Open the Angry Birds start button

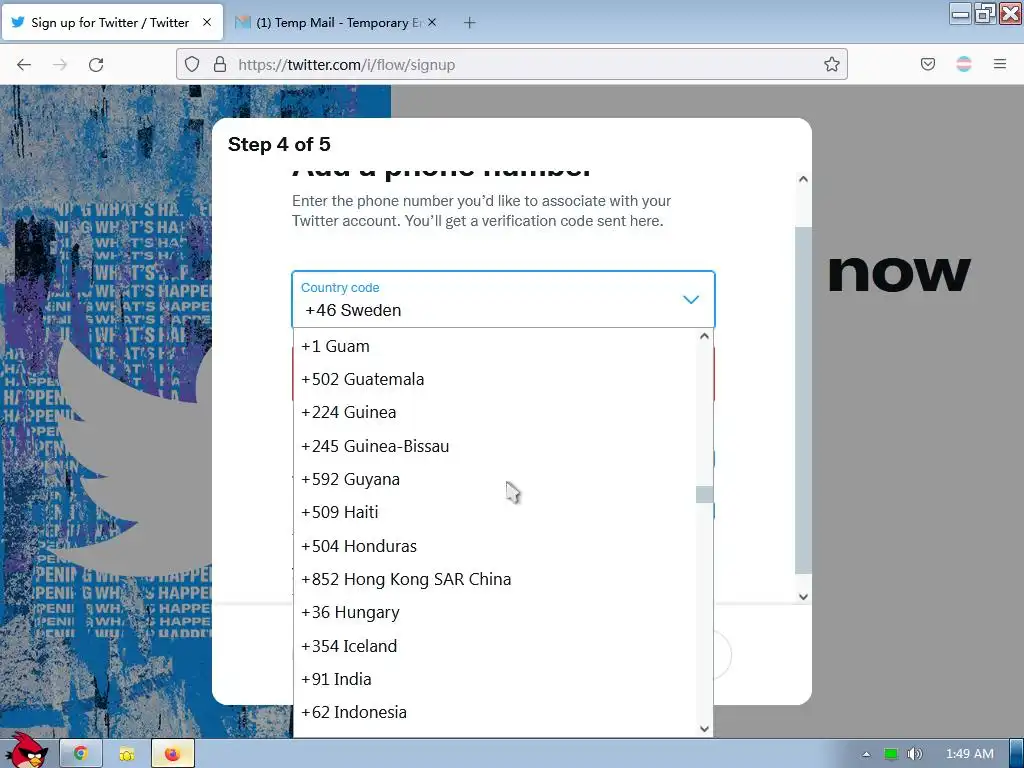(x=27, y=752)
